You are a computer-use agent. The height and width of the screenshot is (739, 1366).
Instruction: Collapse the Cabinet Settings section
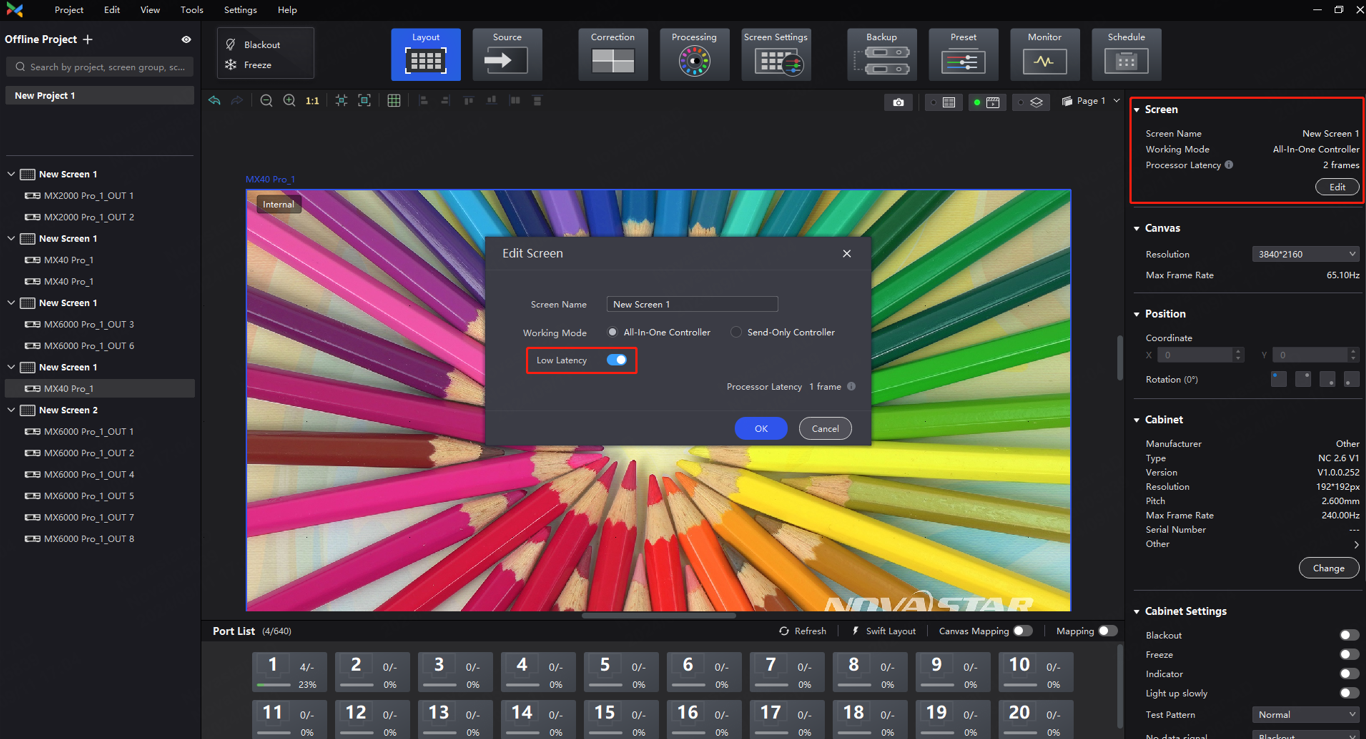(x=1137, y=611)
